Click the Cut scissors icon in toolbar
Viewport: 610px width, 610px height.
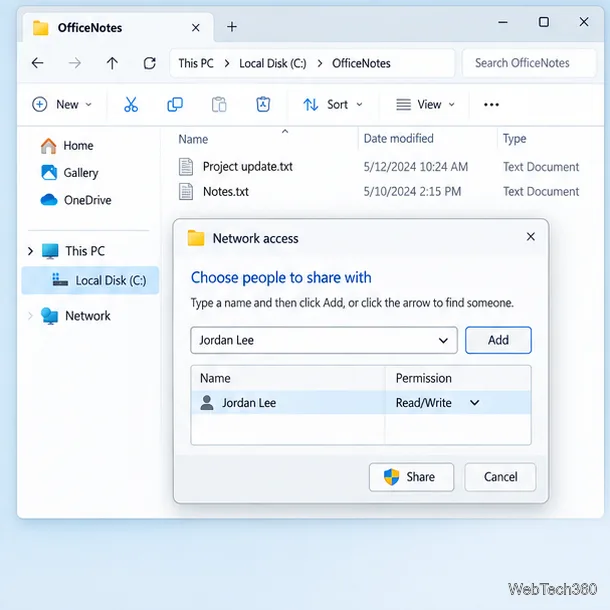[131, 104]
